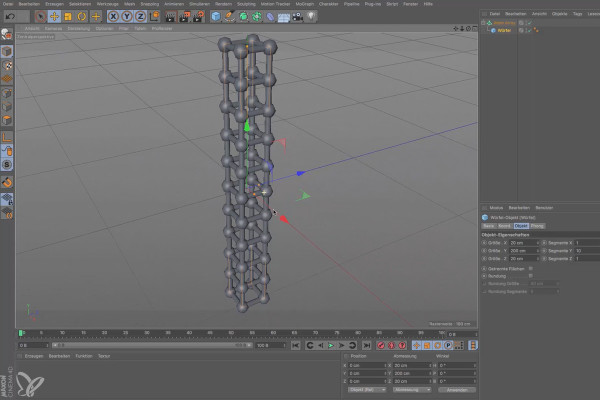Open Textur menu in material manager
This screenshot has width=600, height=400.
coord(104,356)
